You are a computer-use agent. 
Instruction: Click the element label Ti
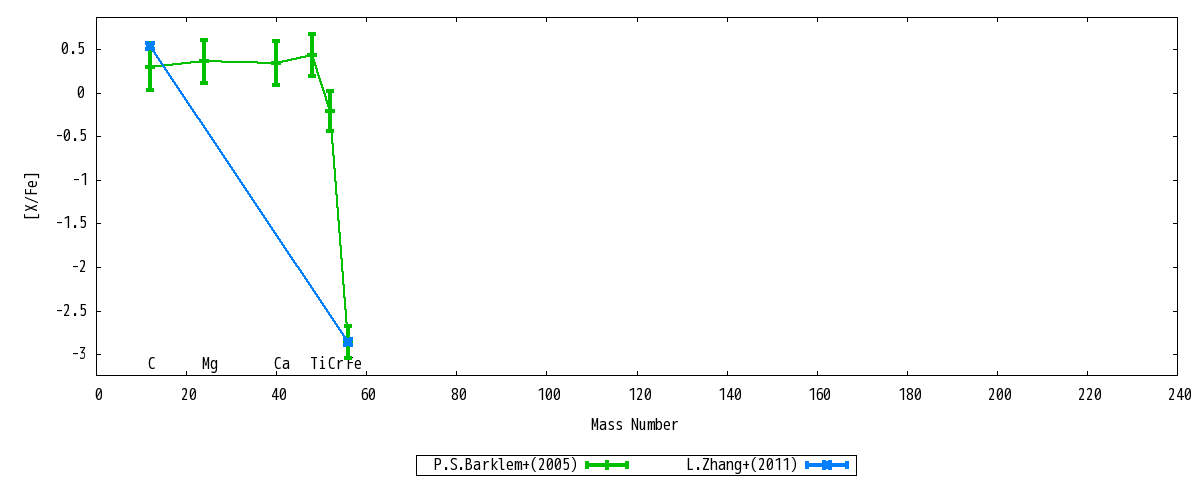coord(318,364)
